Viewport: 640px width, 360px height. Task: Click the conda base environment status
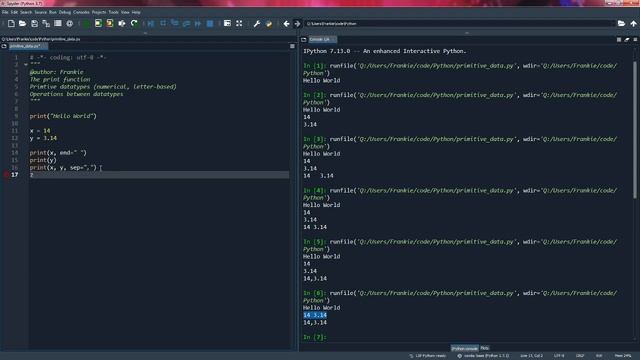tap(483, 356)
